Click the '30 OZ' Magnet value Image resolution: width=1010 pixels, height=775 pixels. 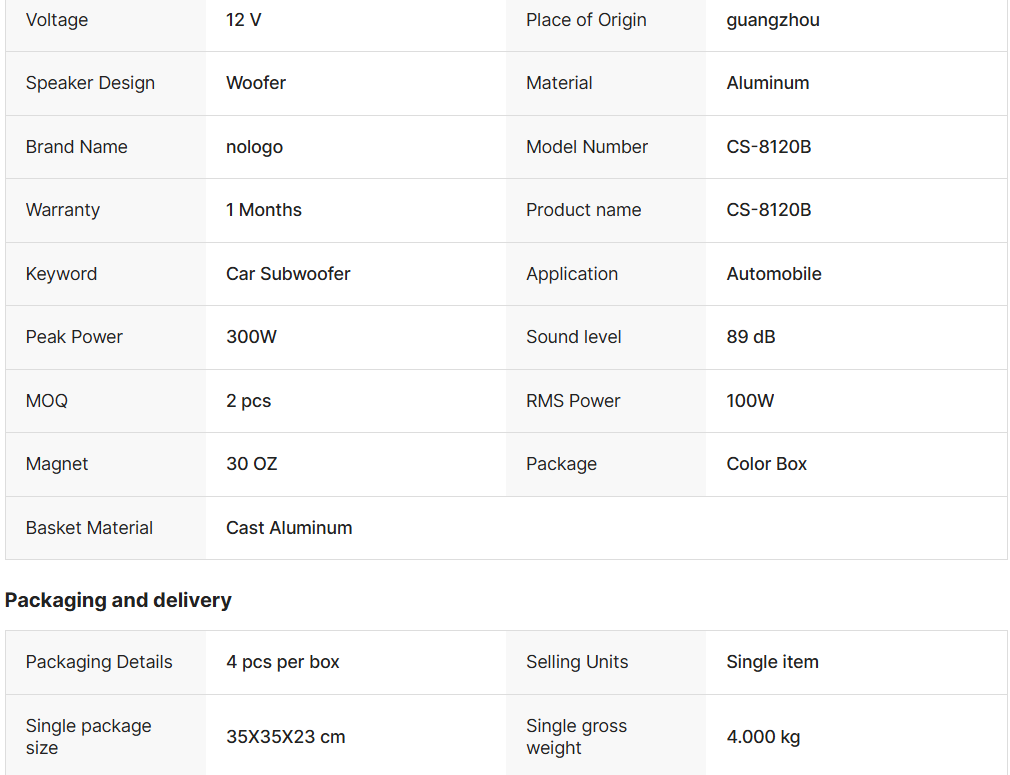click(252, 464)
